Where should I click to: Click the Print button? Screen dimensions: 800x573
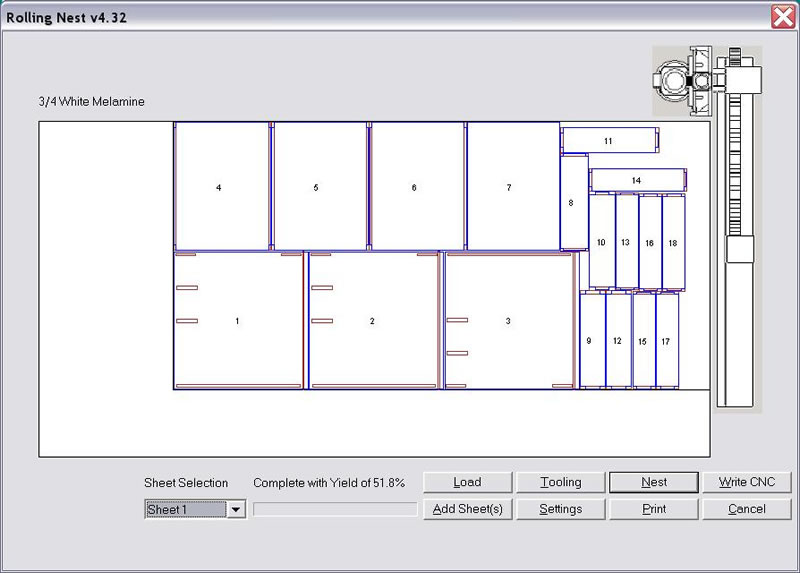(654, 509)
